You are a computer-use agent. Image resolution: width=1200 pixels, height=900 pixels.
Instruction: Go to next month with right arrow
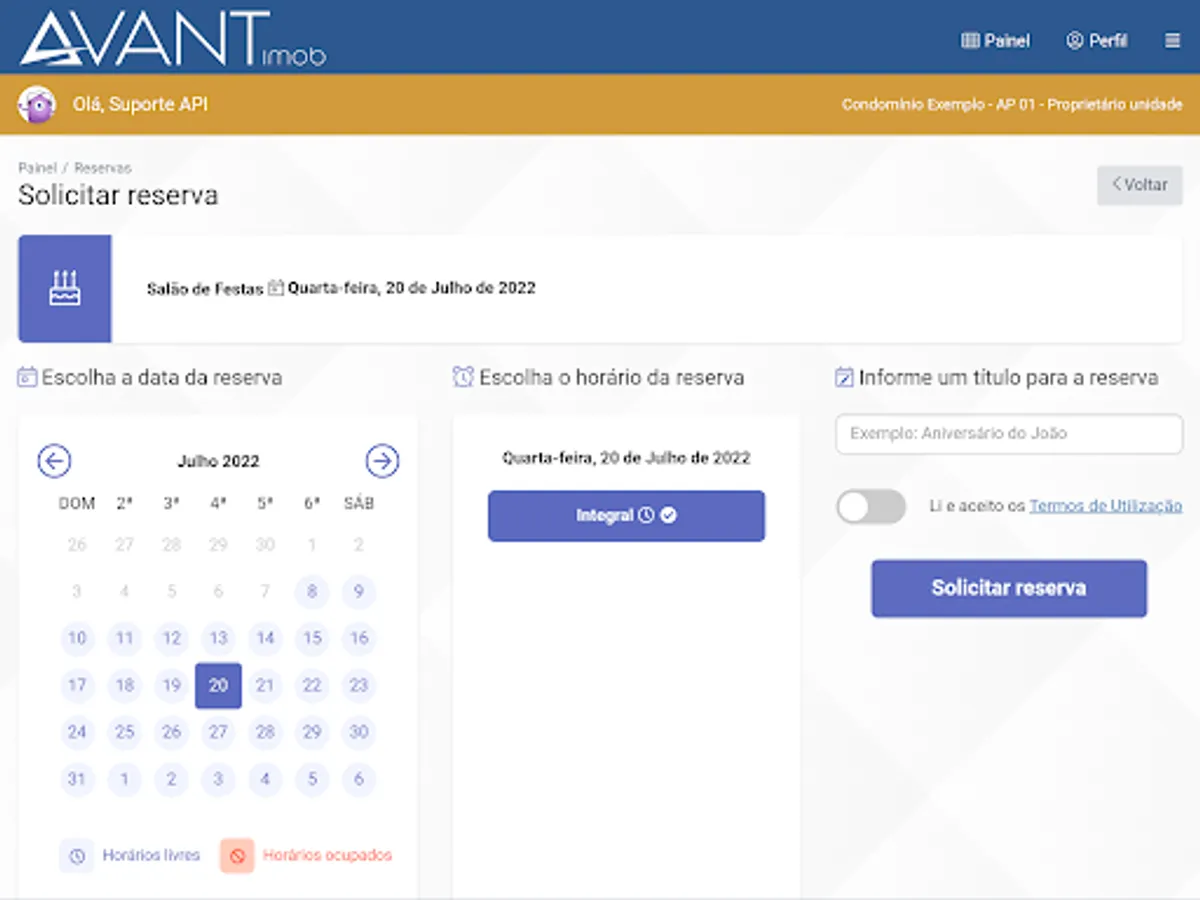click(x=382, y=461)
